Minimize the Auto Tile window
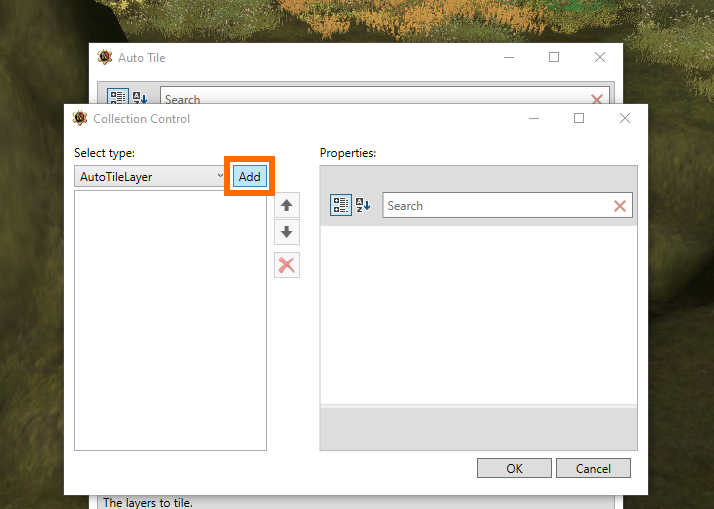Viewport: 714px width, 509px height. [x=509, y=57]
